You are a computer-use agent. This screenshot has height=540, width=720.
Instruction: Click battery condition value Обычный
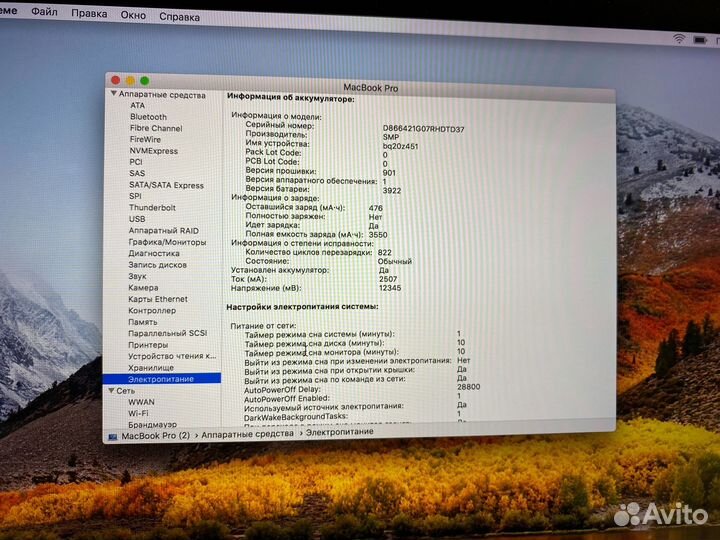point(395,261)
